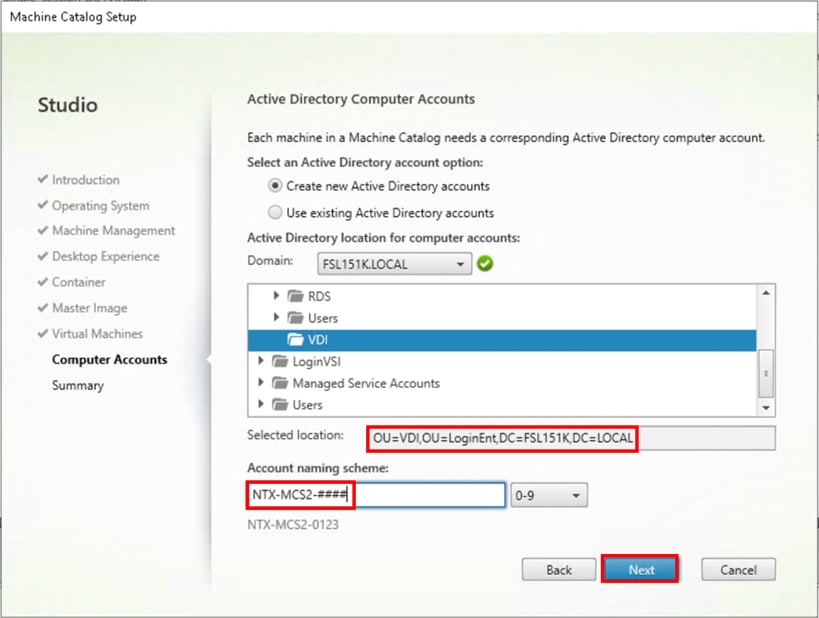Select the Summary step in the sidebar

point(77,385)
